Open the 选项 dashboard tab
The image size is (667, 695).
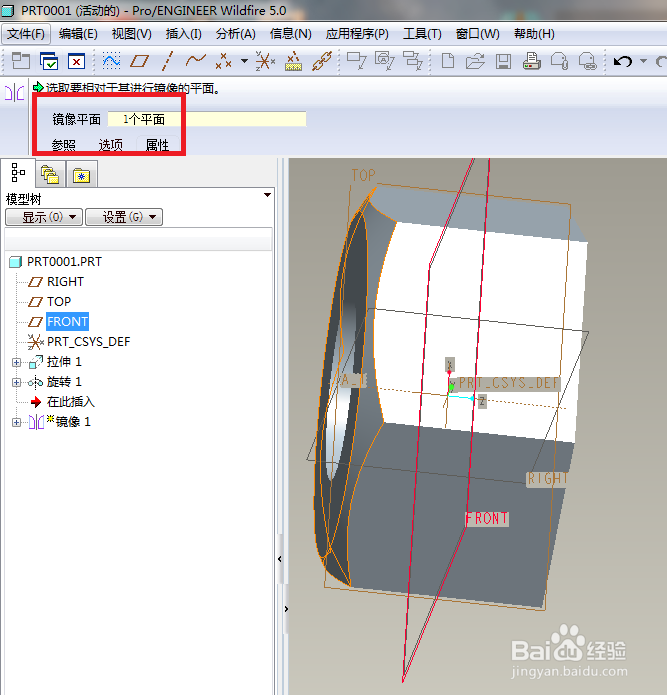(110, 145)
